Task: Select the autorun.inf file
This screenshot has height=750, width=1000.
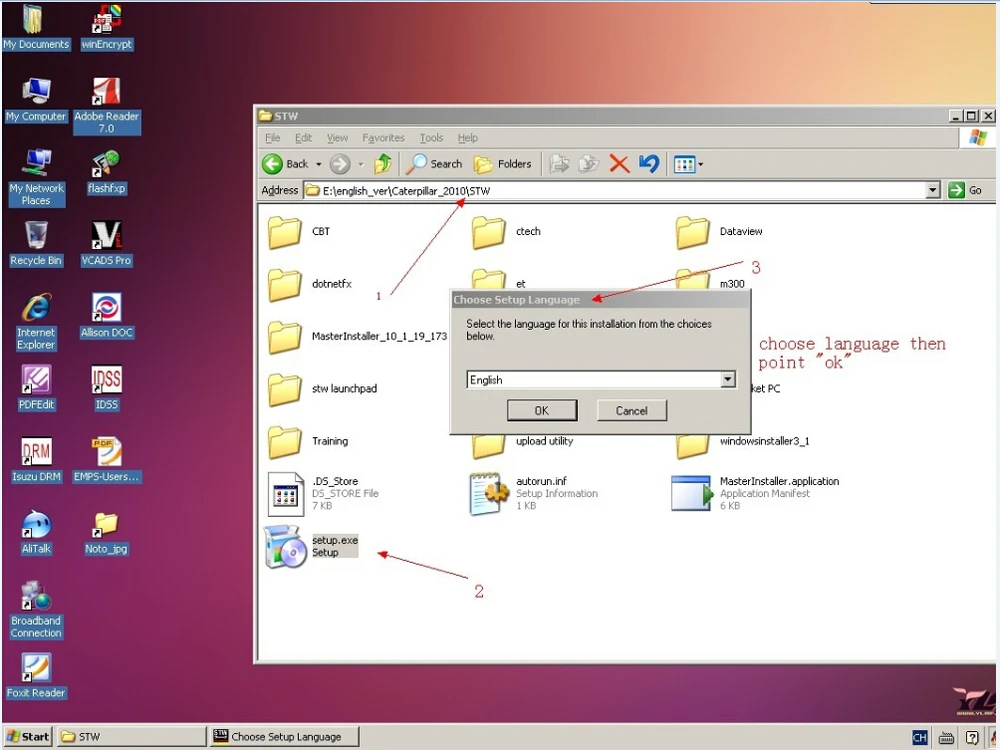Action: click(534, 494)
